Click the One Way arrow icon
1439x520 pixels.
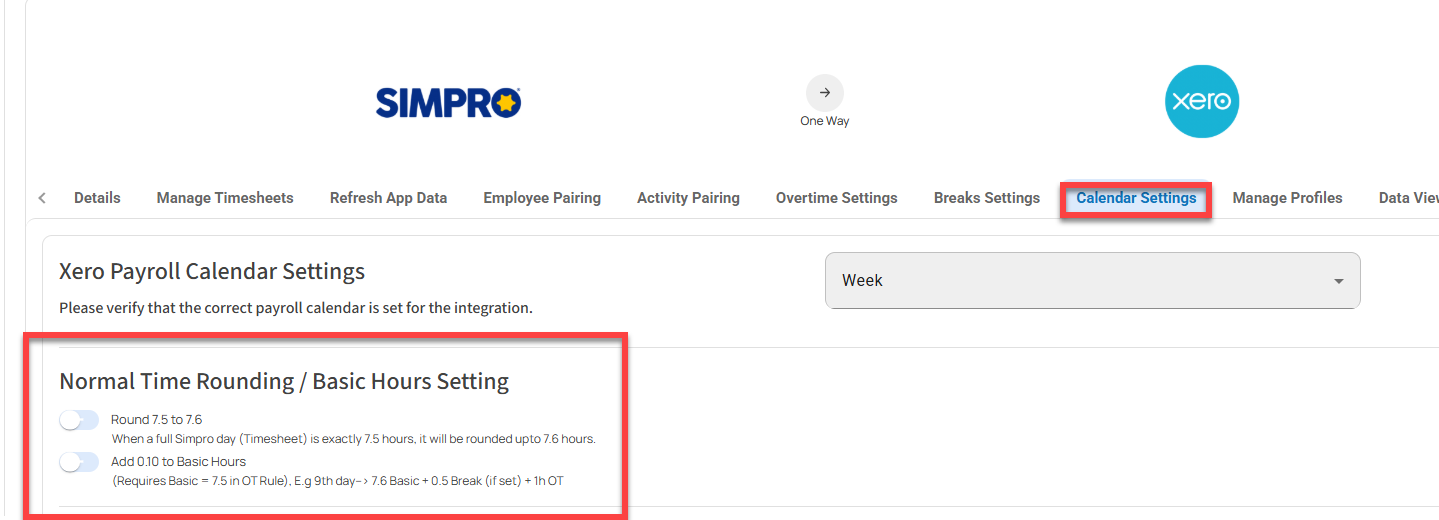(825, 93)
